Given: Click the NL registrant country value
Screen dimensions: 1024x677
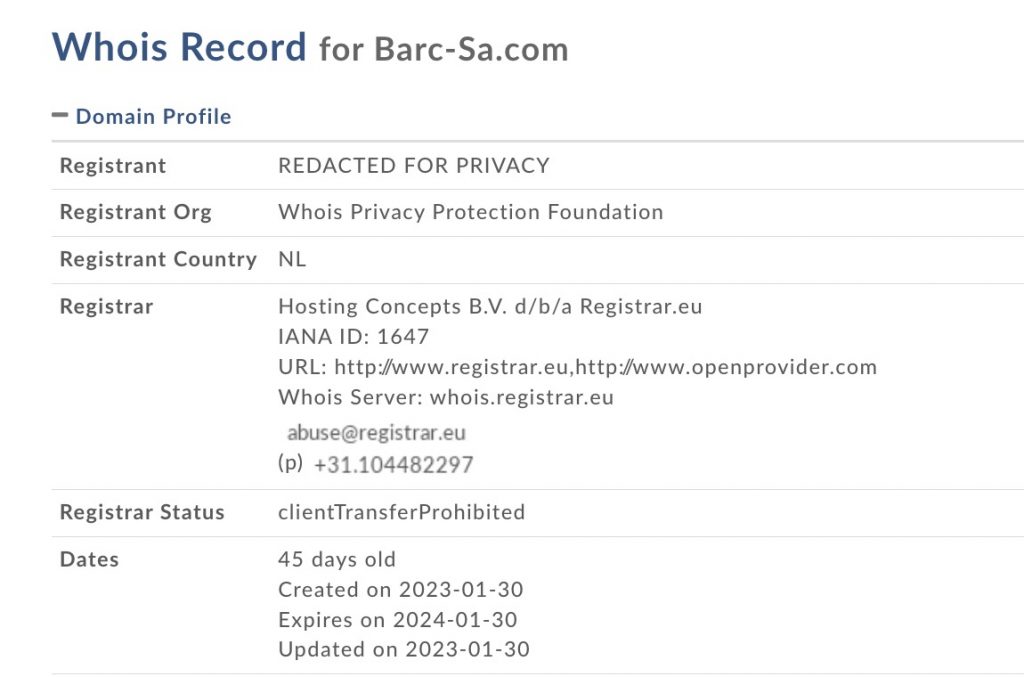Looking at the screenshot, I should coord(292,259).
